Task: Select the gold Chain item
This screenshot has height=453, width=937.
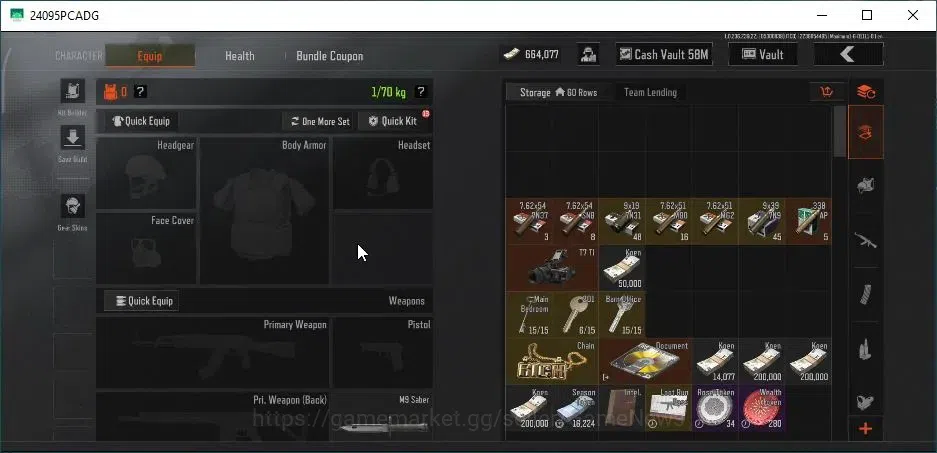Action: (552, 362)
